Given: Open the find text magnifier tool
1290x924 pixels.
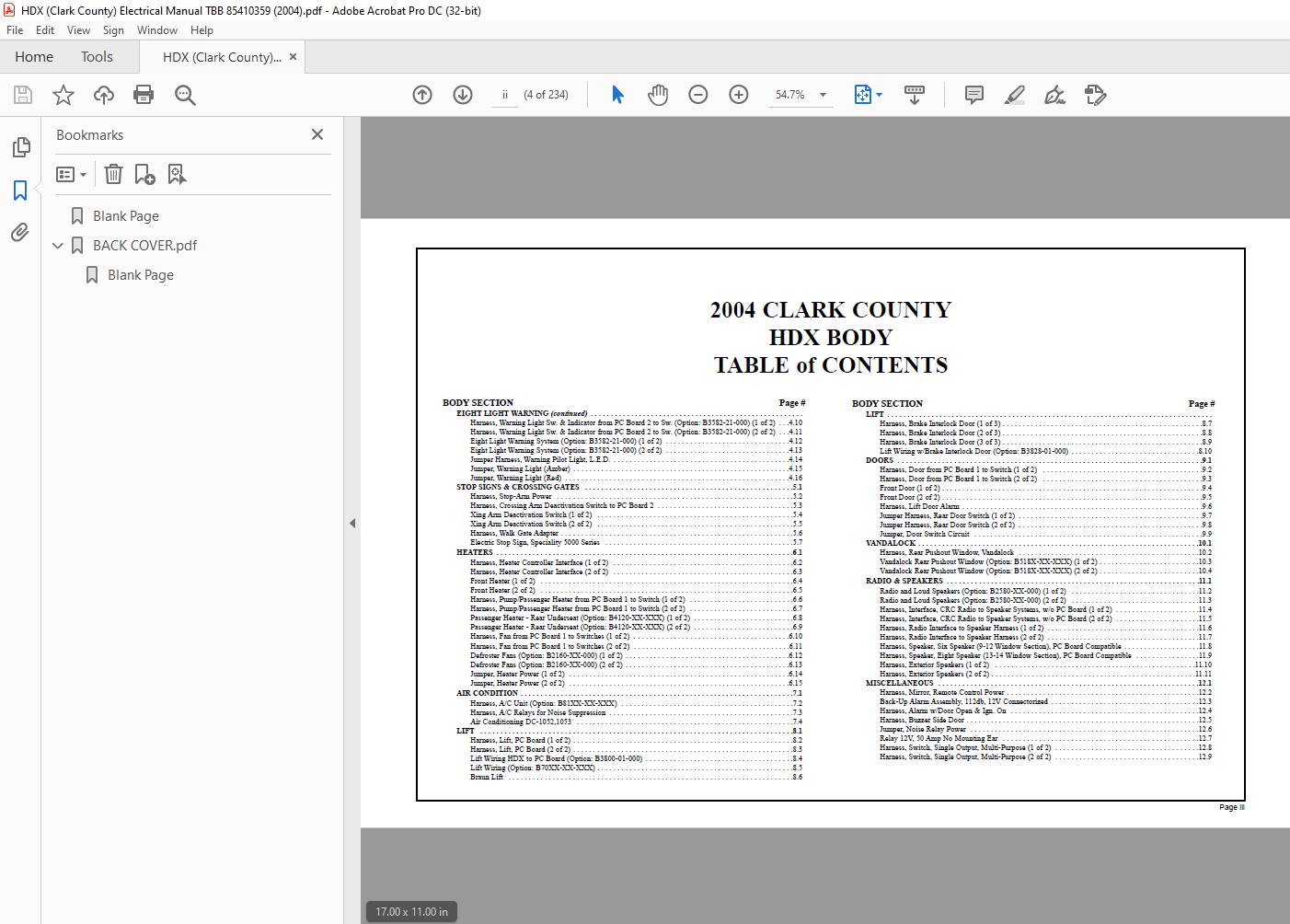Looking at the screenshot, I should click(185, 95).
